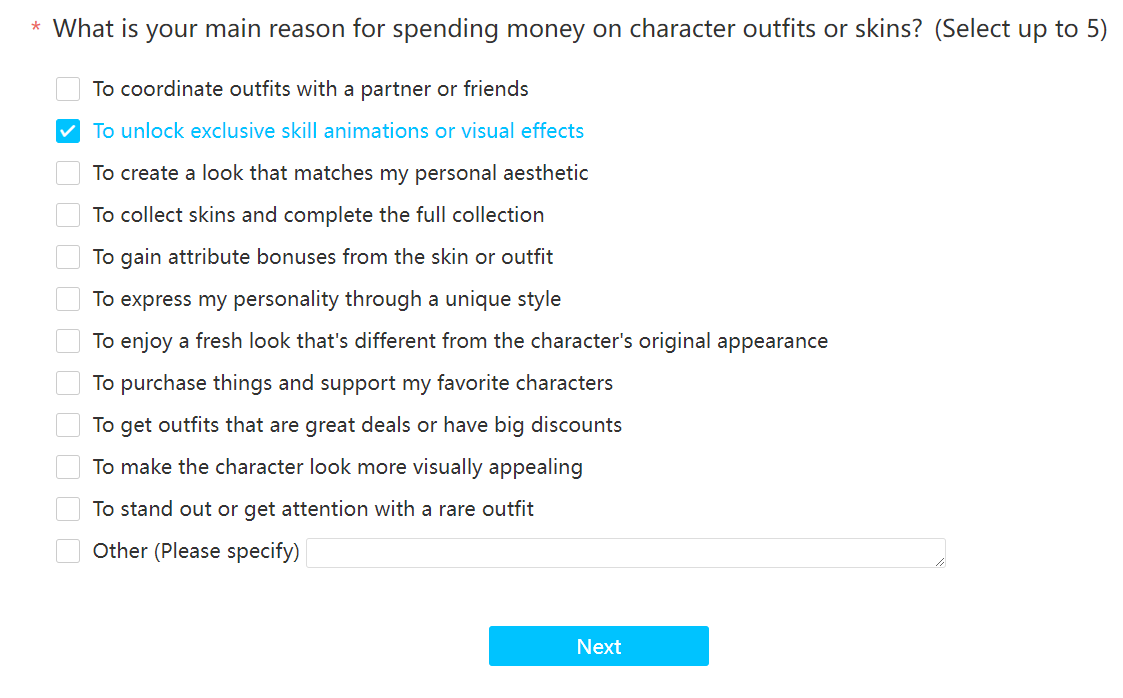This screenshot has height=698, width=1123.
Task: Click the 'To stand out or get attention' label text
Action: pyautogui.click(x=313, y=509)
